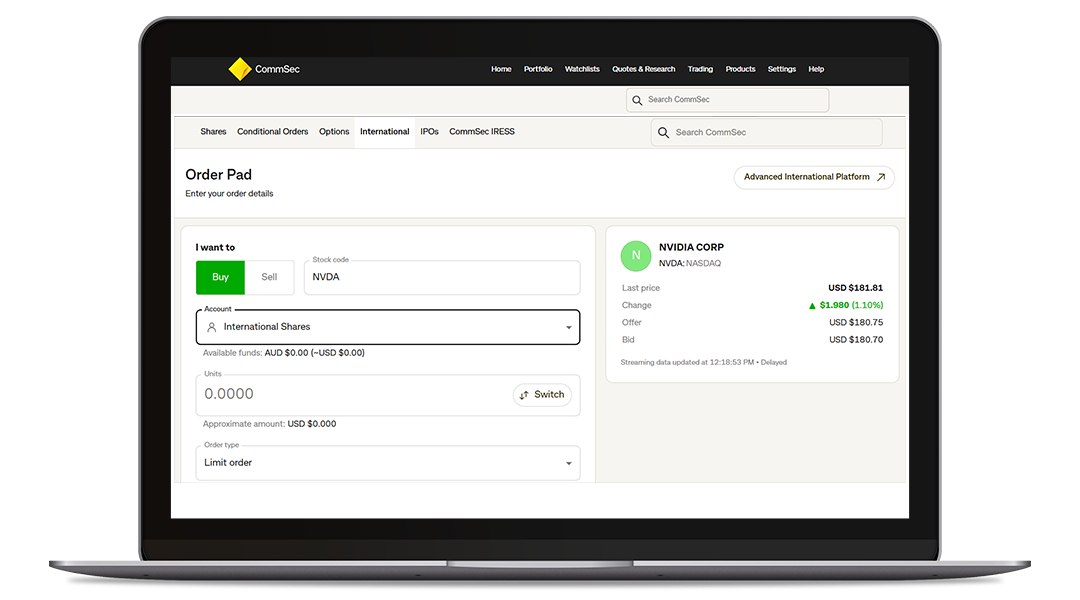Image resolution: width=1080 pixels, height=600 pixels.
Task: Open the Trading menu in top navigation
Action: pyautogui.click(x=700, y=69)
